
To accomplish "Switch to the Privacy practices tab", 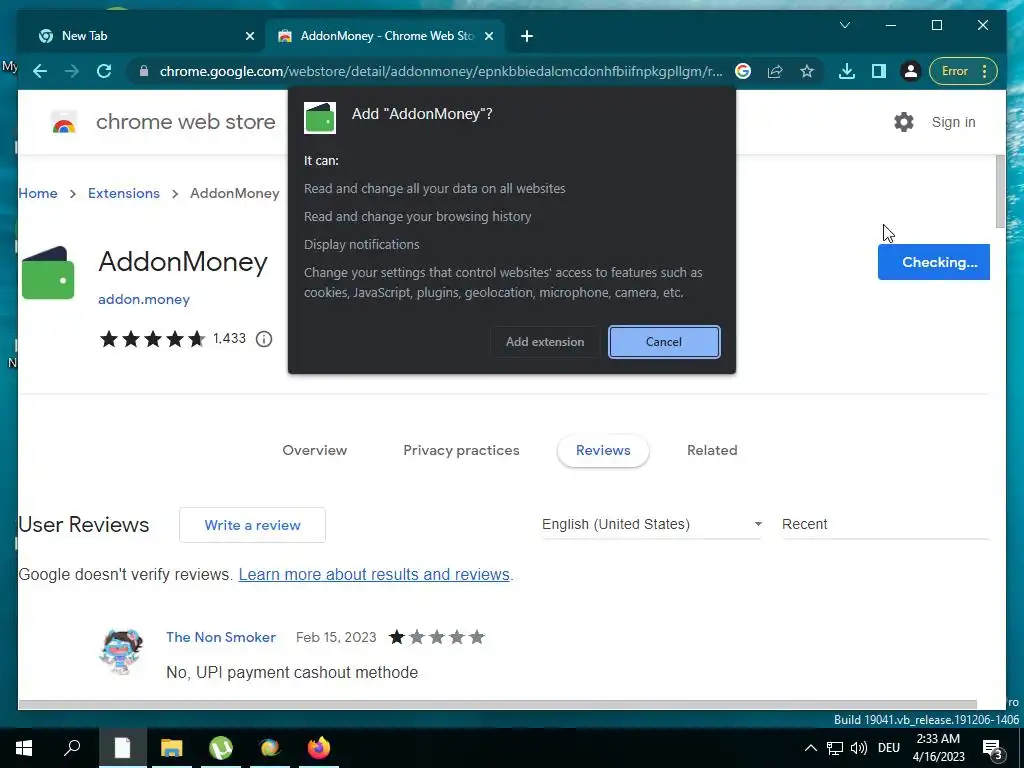I will click(x=461, y=450).
